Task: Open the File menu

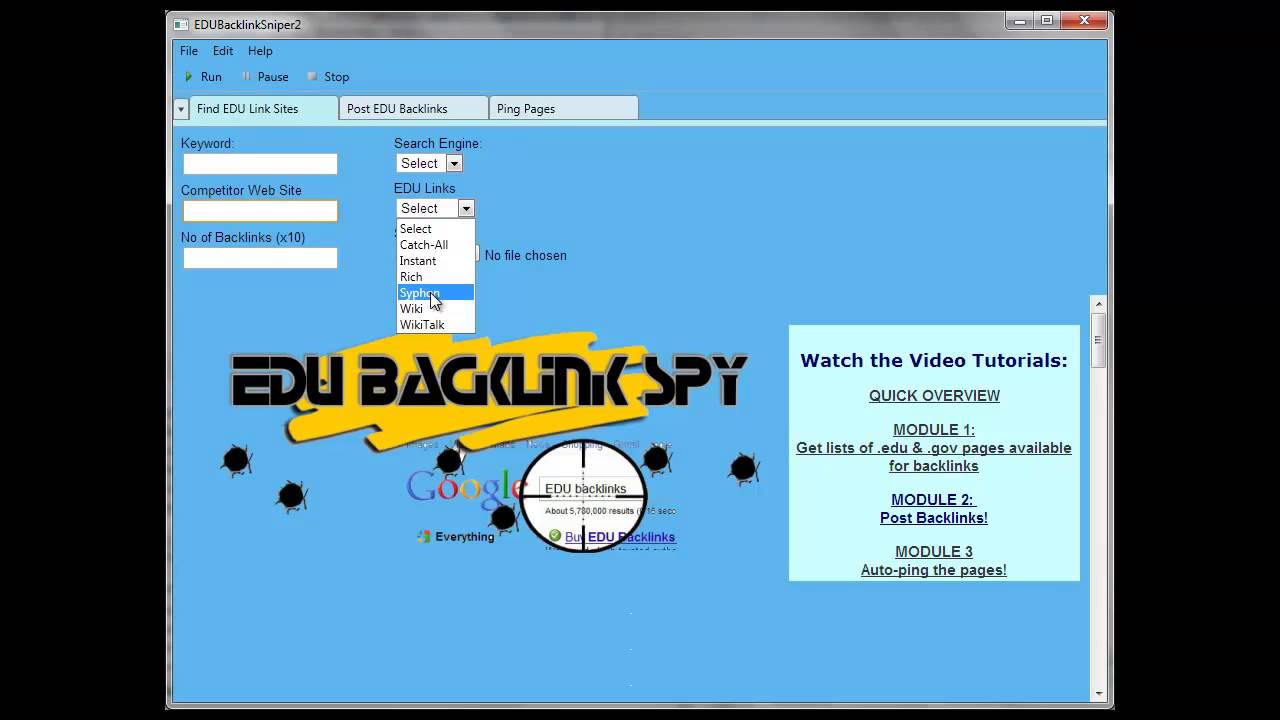Action: point(189,51)
